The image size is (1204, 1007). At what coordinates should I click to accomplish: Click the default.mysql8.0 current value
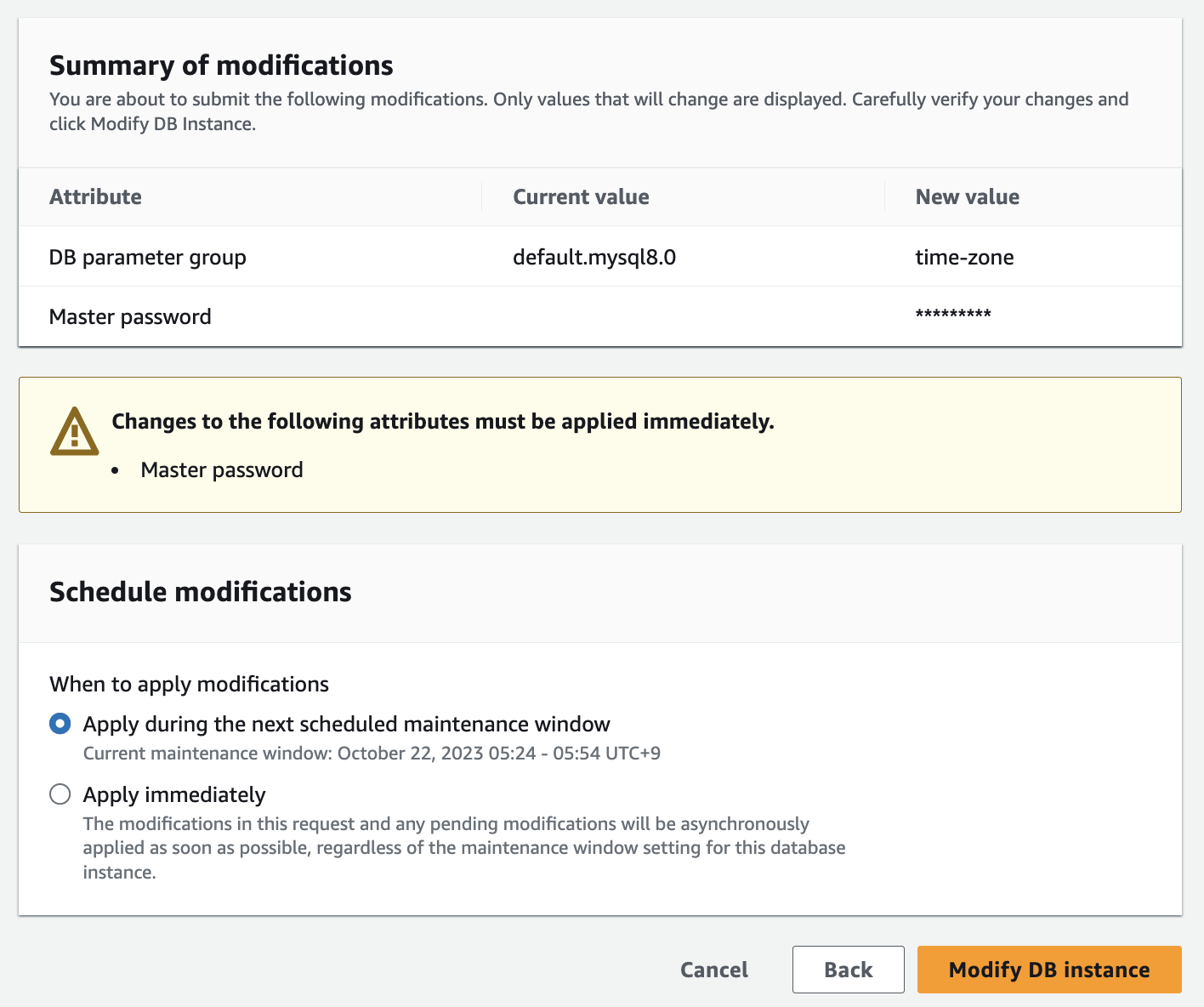point(593,257)
